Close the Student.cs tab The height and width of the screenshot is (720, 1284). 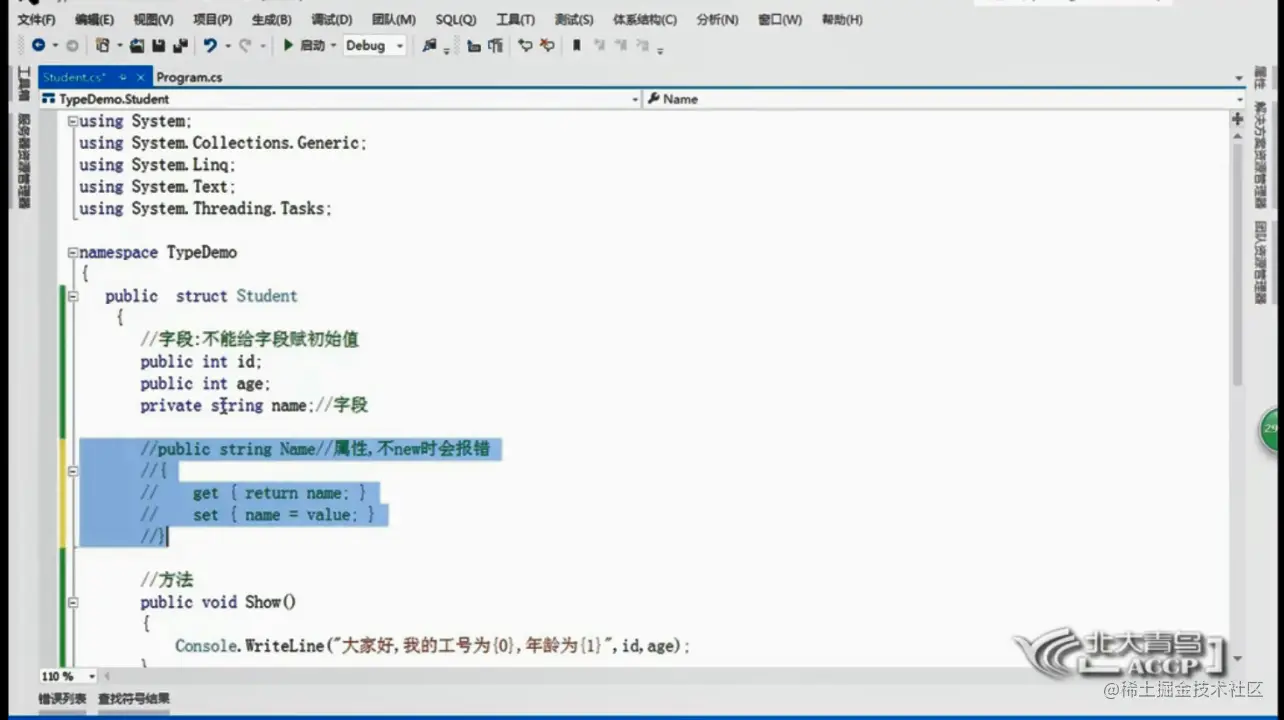coord(141,77)
